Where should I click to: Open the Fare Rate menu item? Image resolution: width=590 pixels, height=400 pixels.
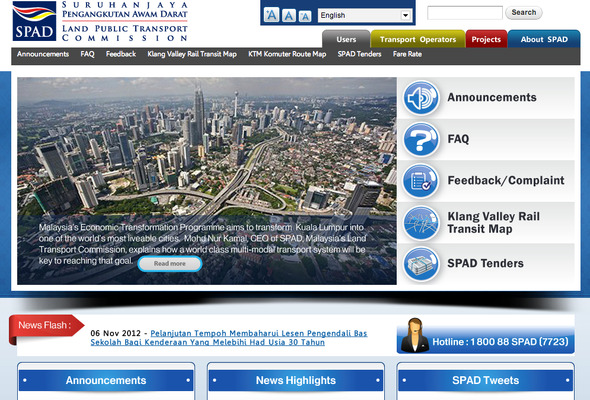(x=407, y=54)
